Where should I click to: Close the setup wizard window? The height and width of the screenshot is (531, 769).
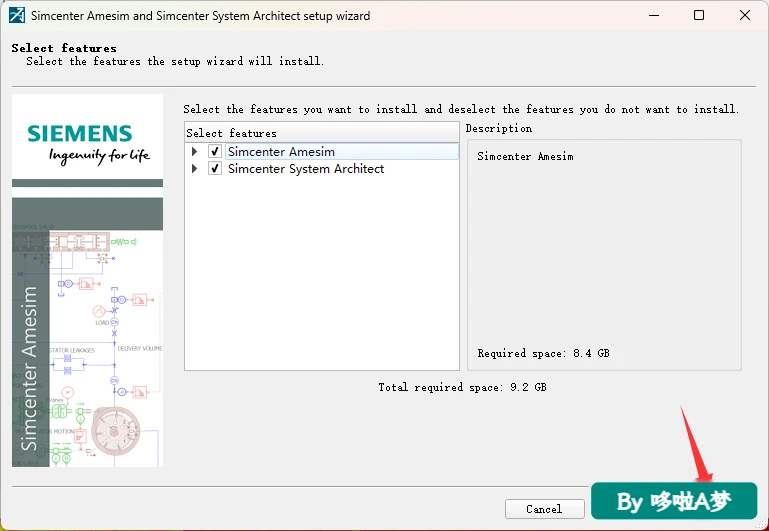744,16
